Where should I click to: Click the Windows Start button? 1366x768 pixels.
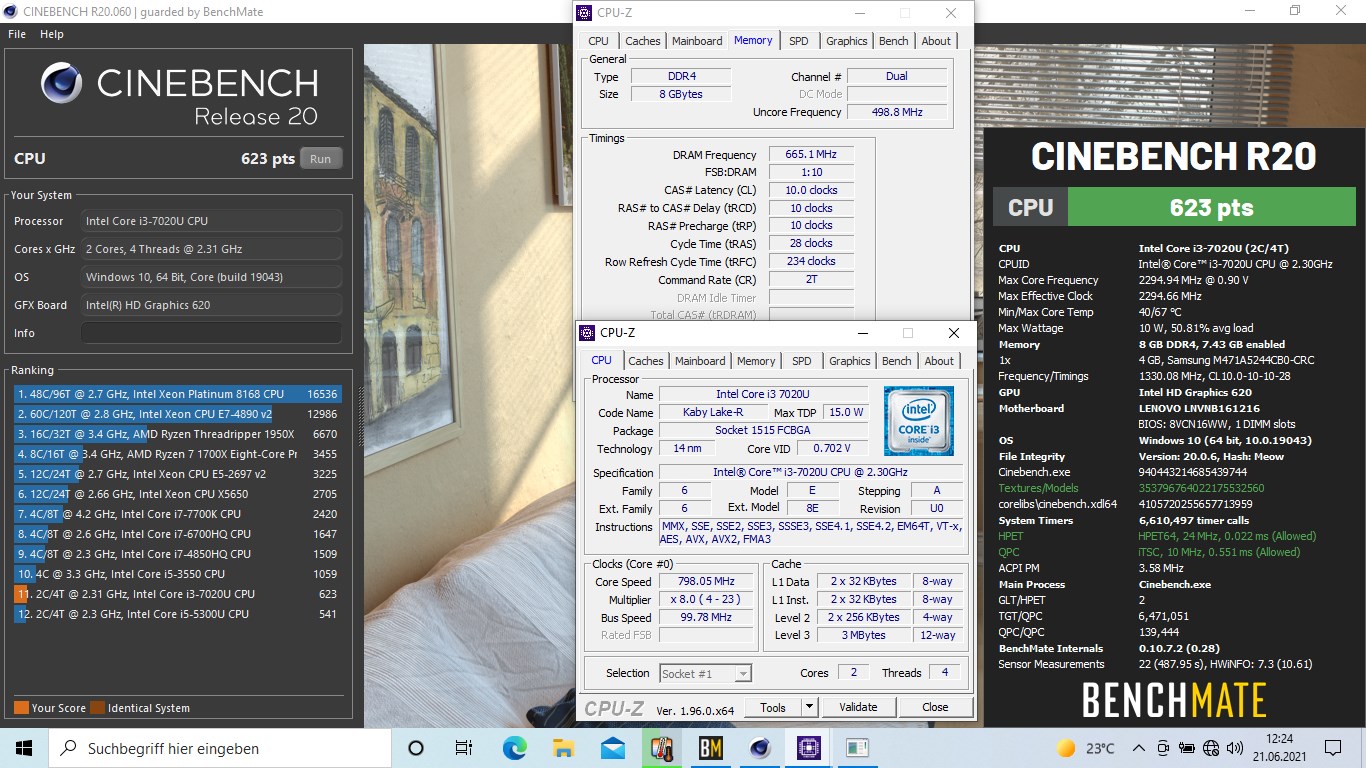click(24, 747)
